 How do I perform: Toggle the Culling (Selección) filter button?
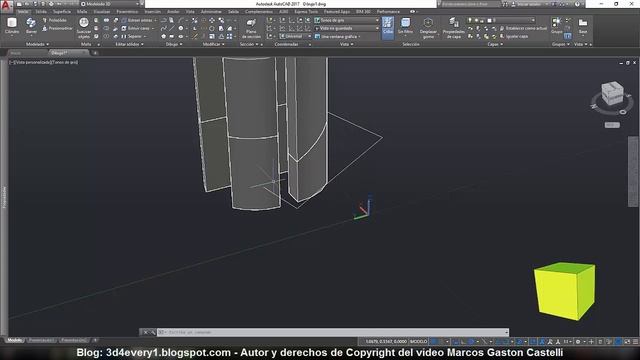click(388, 27)
